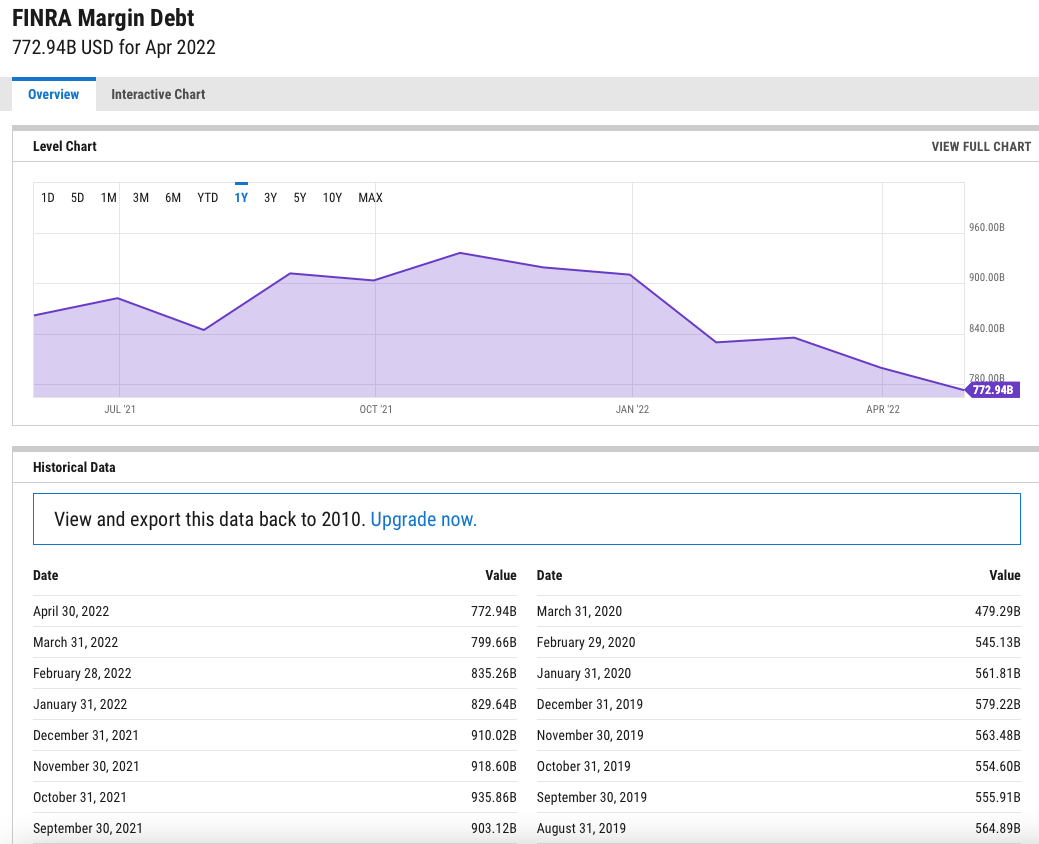Set chart range to 5D
Screen dimensions: 1039x844
tap(77, 198)
